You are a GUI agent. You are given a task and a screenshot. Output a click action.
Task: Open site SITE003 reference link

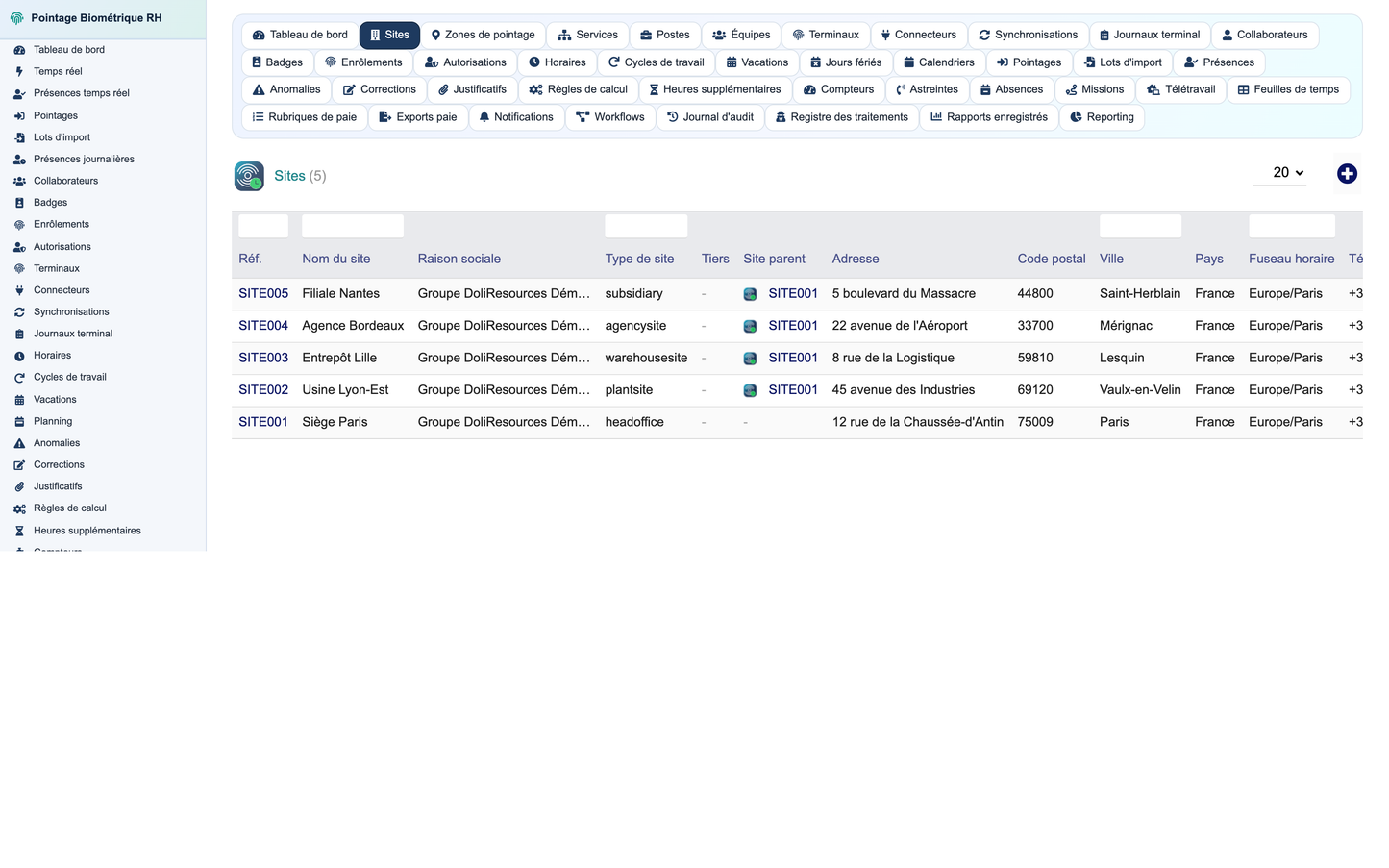click(263, 358)
